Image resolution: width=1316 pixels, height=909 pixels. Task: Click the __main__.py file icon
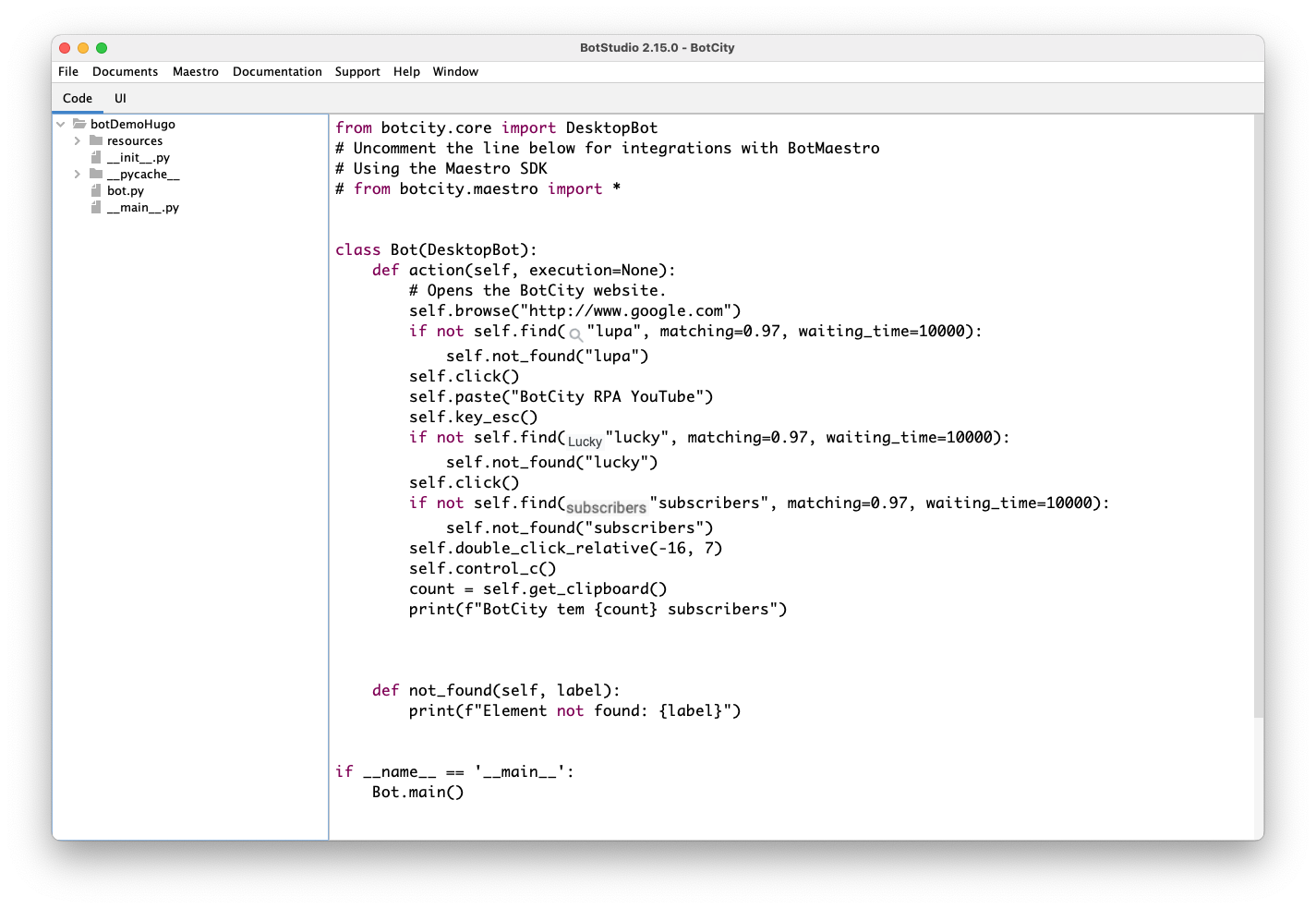96,207
